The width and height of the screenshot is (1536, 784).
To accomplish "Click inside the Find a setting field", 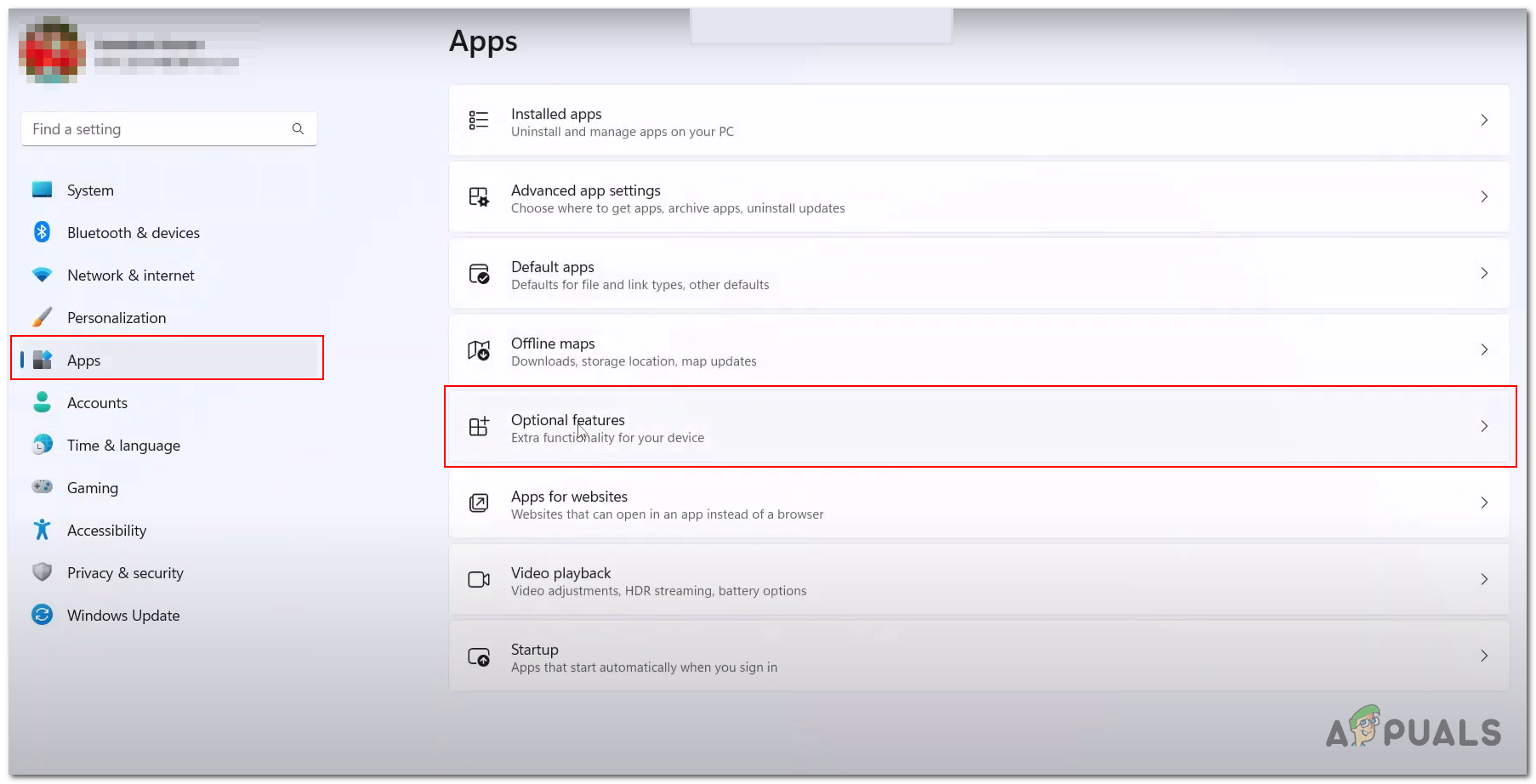I will (x=153, y=128).
